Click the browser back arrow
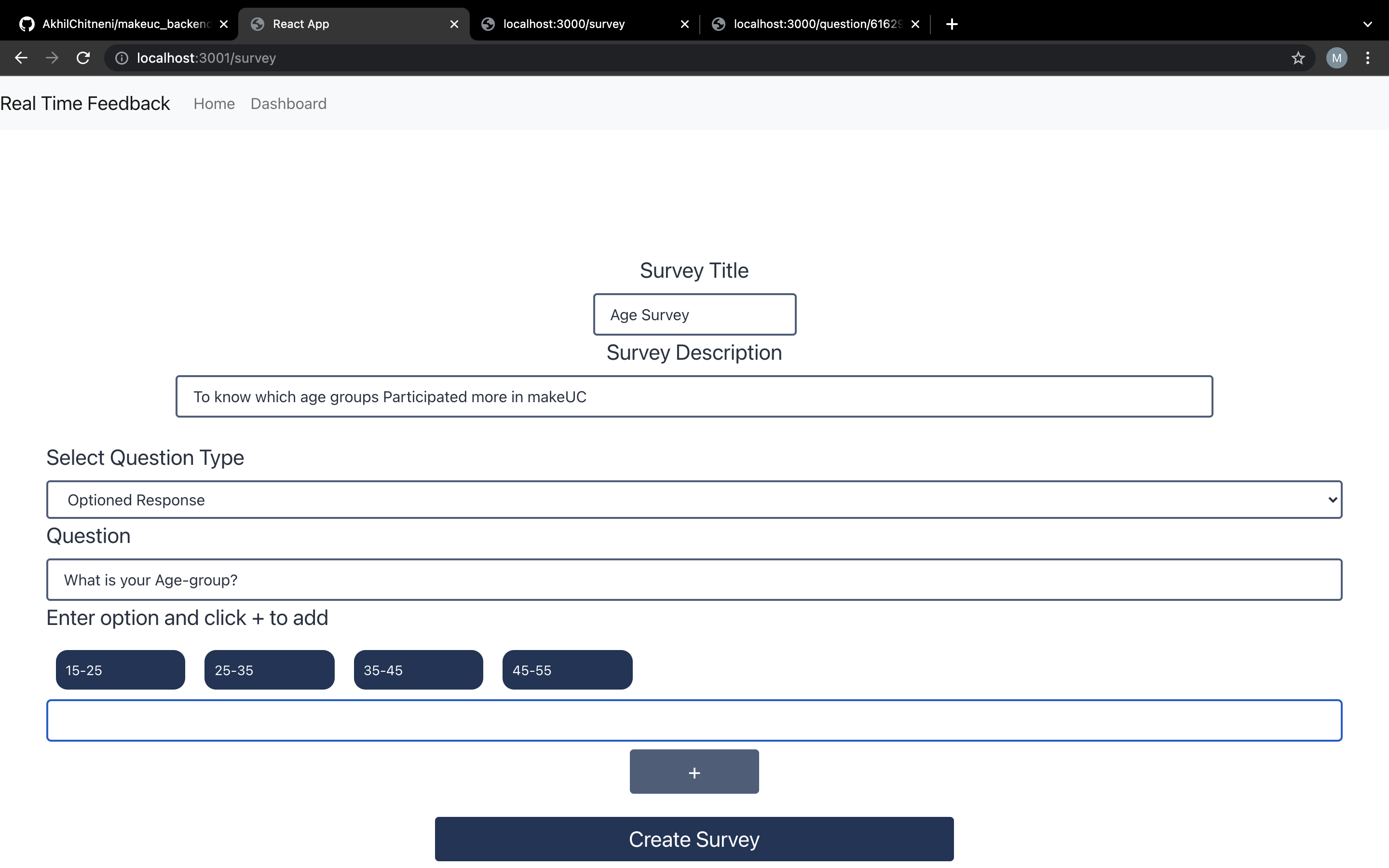This screenshot has width=1389, height=868. pos(21,58)
